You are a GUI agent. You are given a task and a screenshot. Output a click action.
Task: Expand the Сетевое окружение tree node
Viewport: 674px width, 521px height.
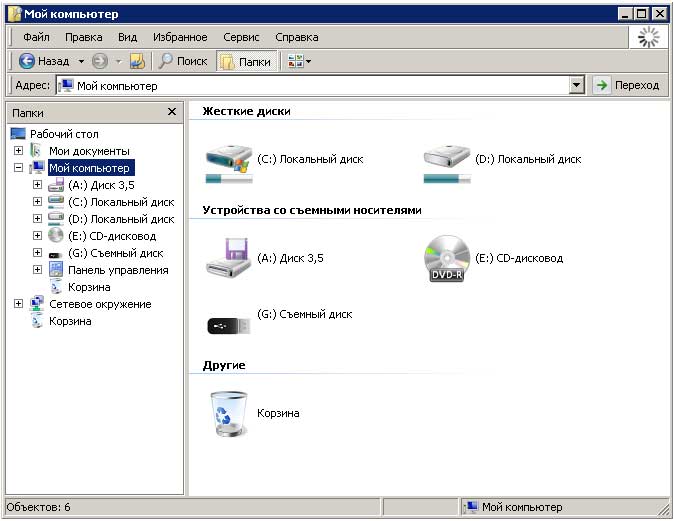pyautogui.click(x=19, y=304)
